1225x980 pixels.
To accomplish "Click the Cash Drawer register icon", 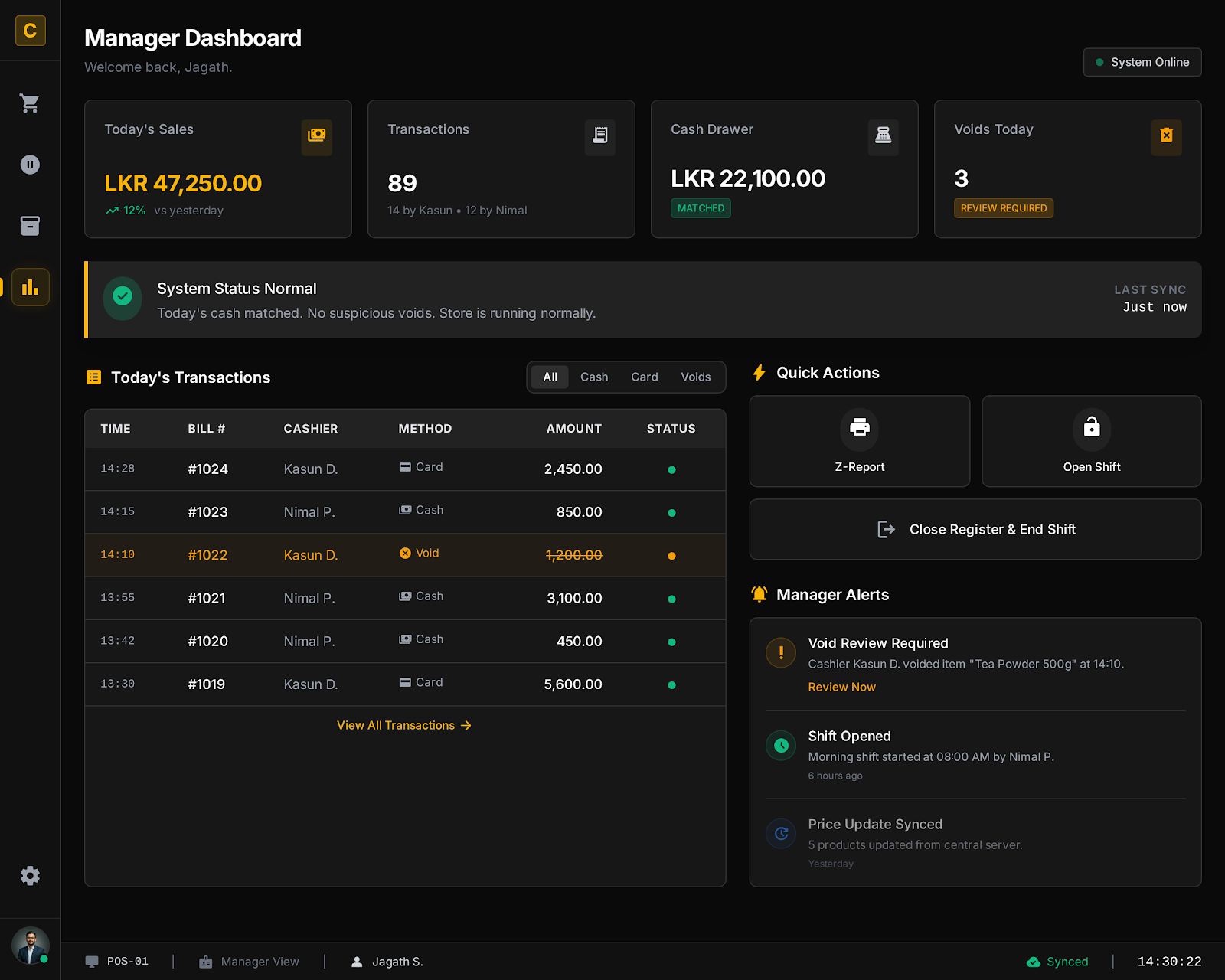I will pyautogui.click(x=883, y=137).
